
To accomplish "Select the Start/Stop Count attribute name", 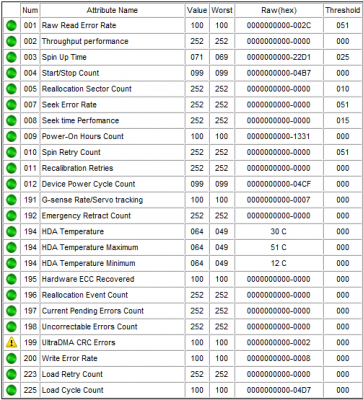I will click(x=70, y=73).
